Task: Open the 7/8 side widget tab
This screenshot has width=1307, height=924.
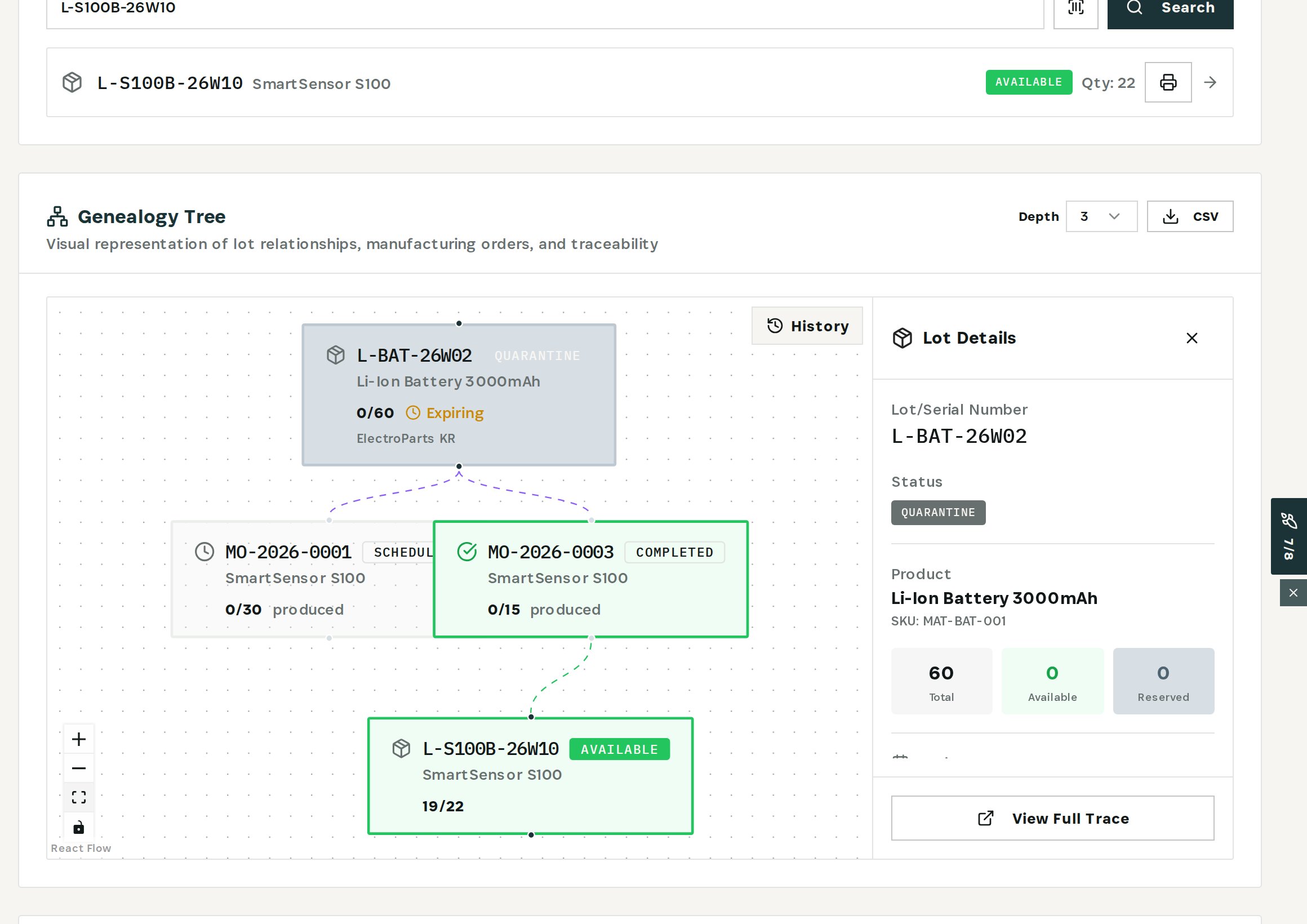Action: tap(1289, 536)
